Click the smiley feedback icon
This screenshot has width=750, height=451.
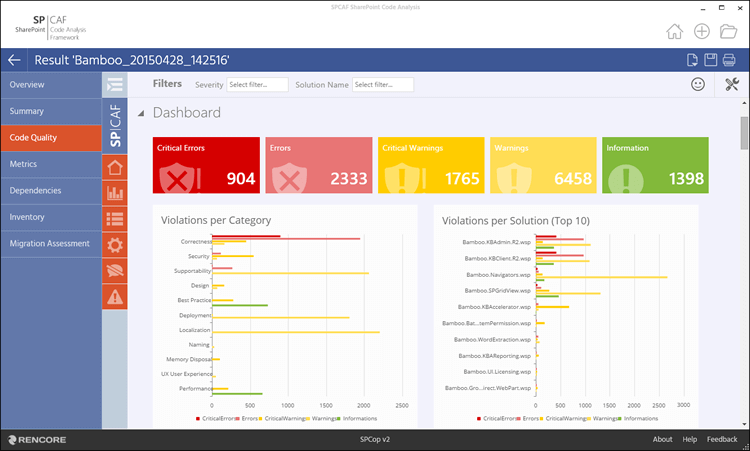tap(698, 85)
